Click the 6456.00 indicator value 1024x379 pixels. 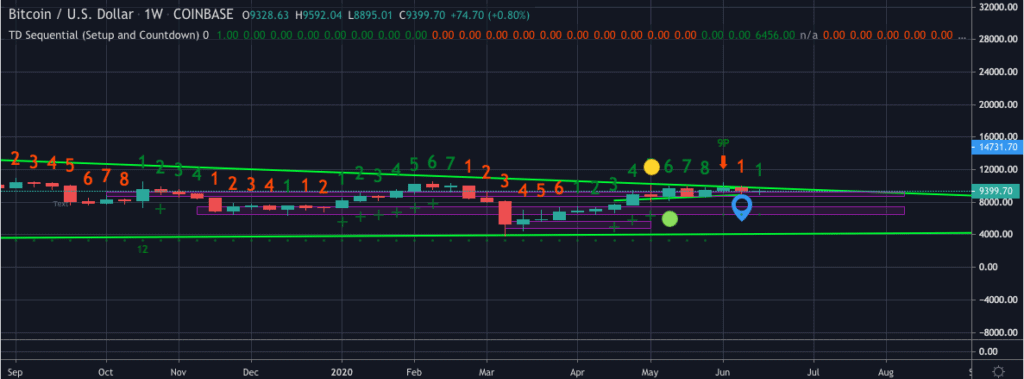(x=775, y=35)
